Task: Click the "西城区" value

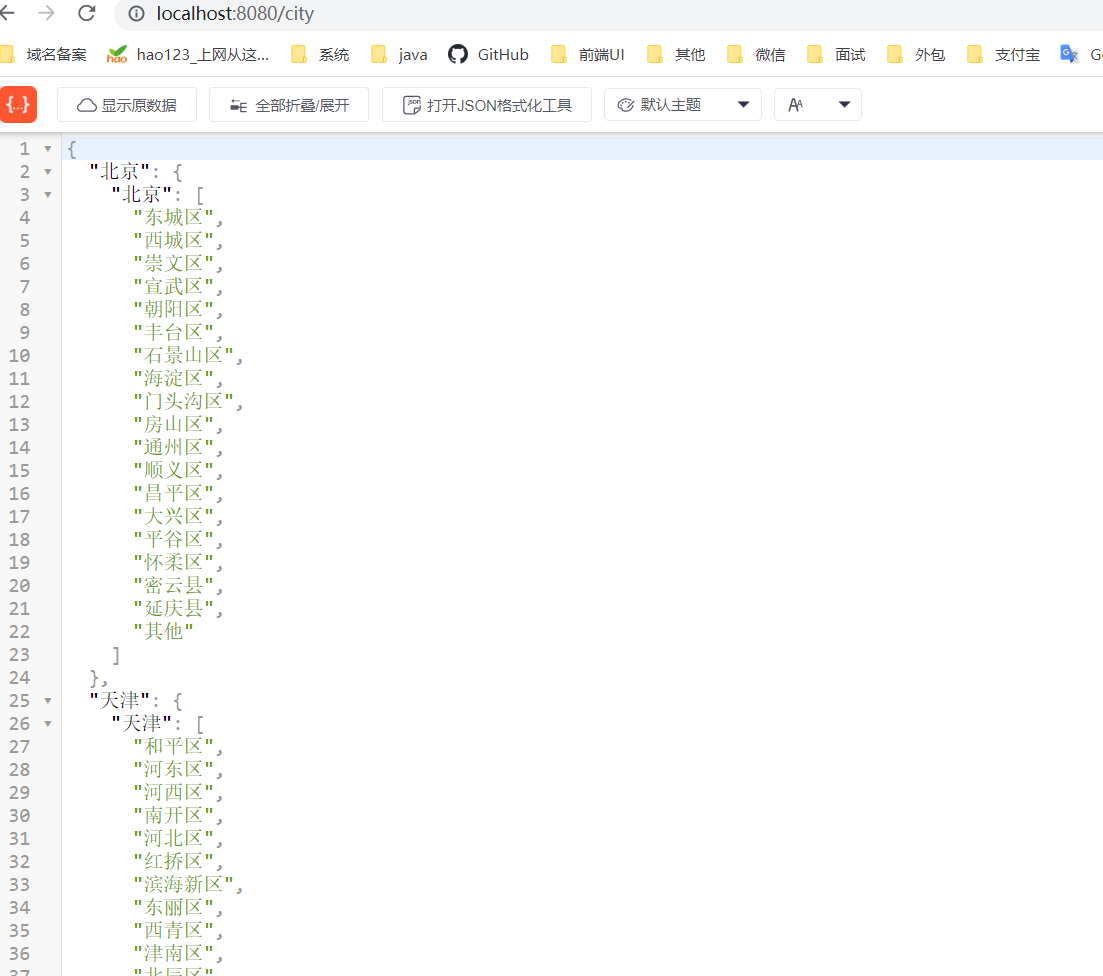Action: coord(174,240)
